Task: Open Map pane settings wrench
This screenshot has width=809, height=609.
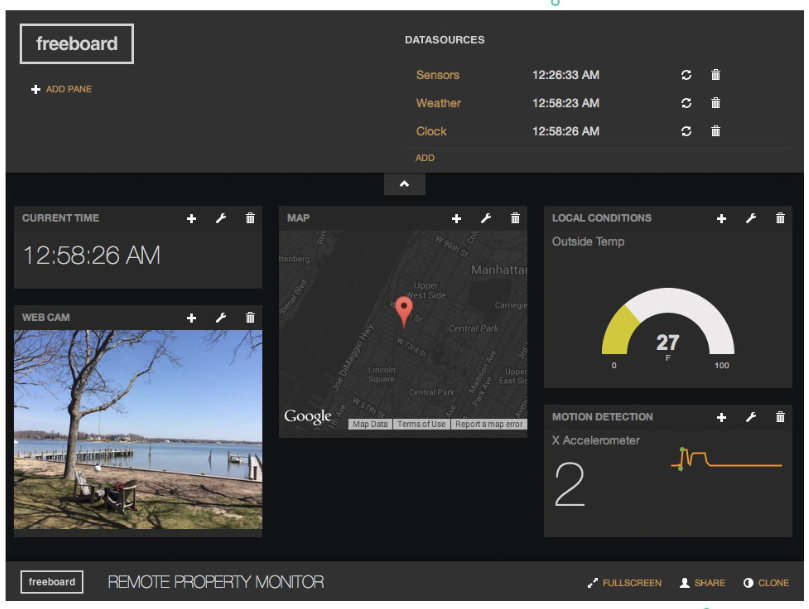Action: [x=486, y=218]
